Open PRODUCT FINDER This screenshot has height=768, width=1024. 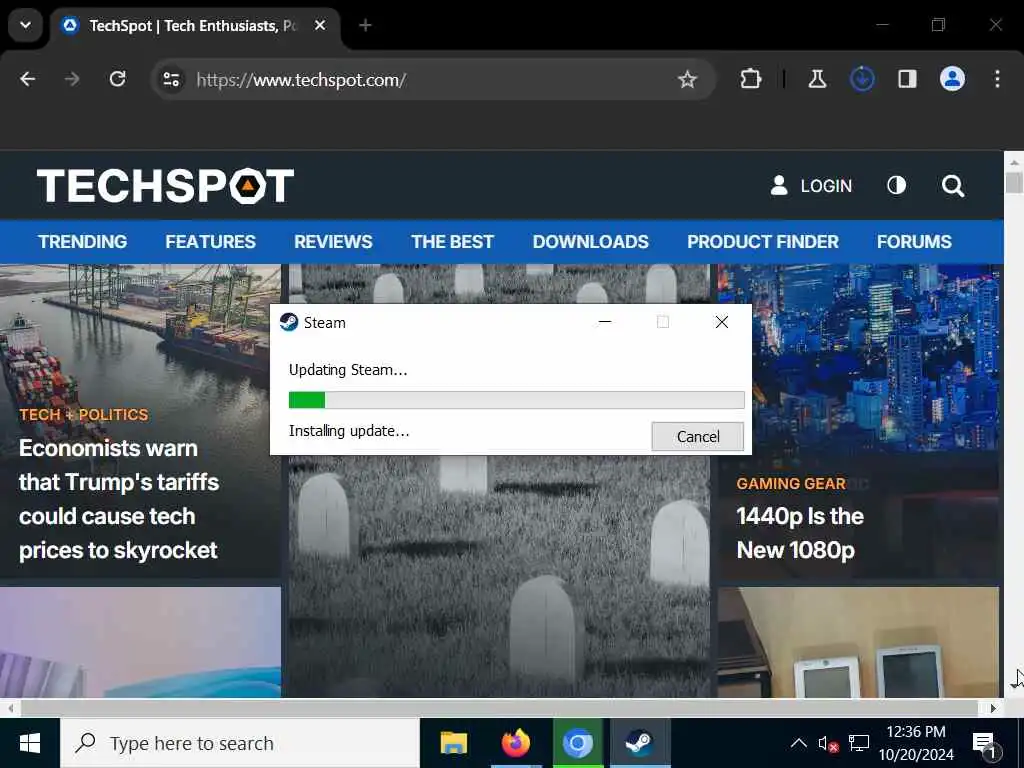[x=762, y=242]
